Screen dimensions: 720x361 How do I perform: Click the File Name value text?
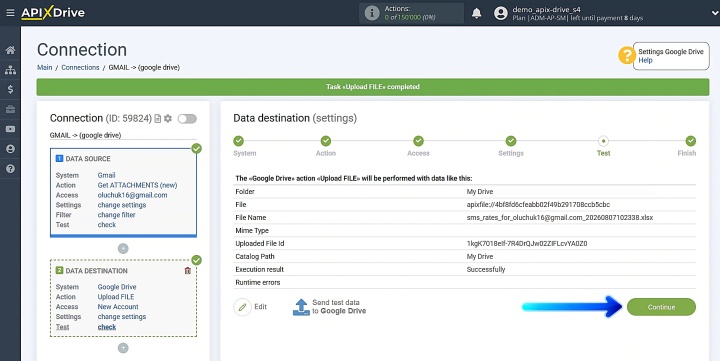pyautogui.click(x=560, y=217)
